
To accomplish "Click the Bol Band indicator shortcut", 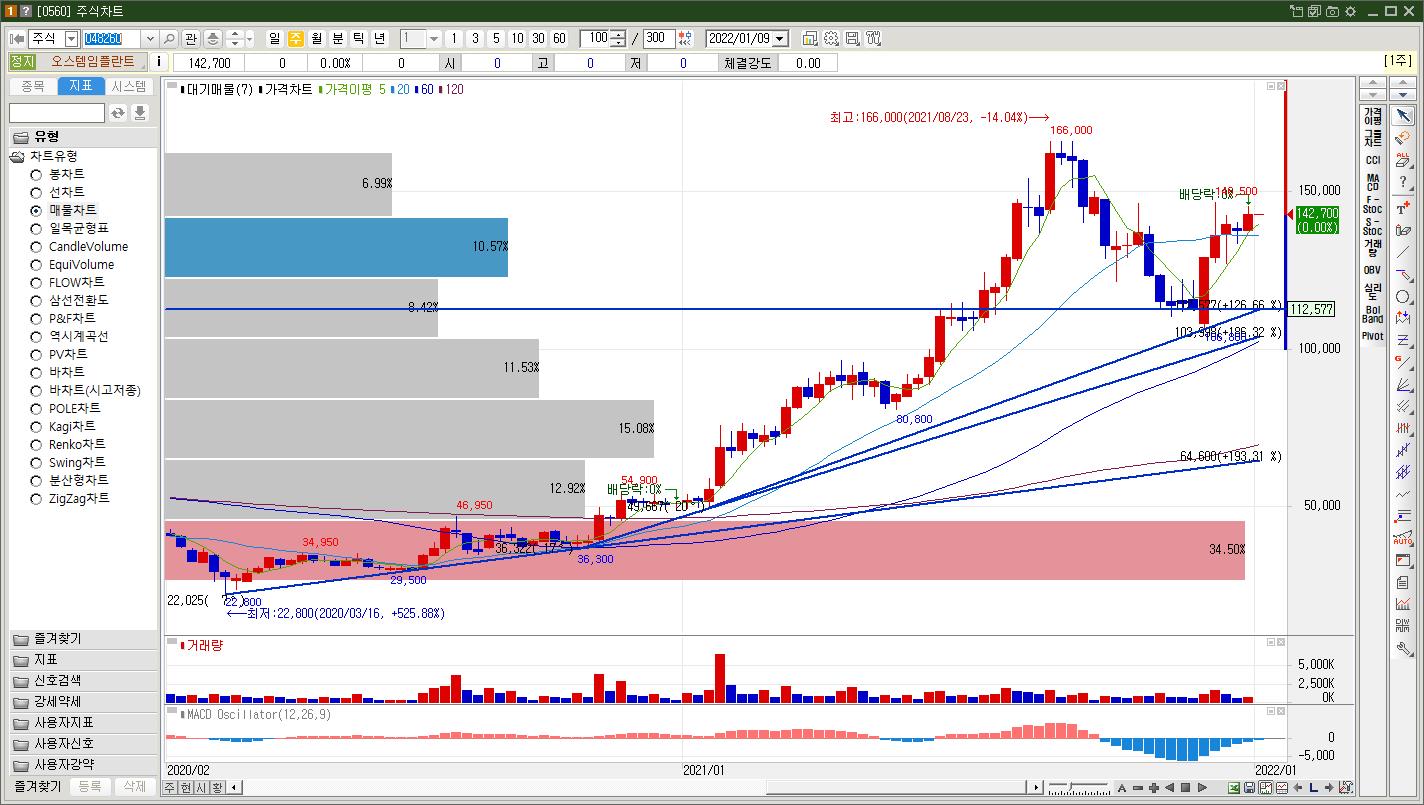I will [x=1372, y=314].
